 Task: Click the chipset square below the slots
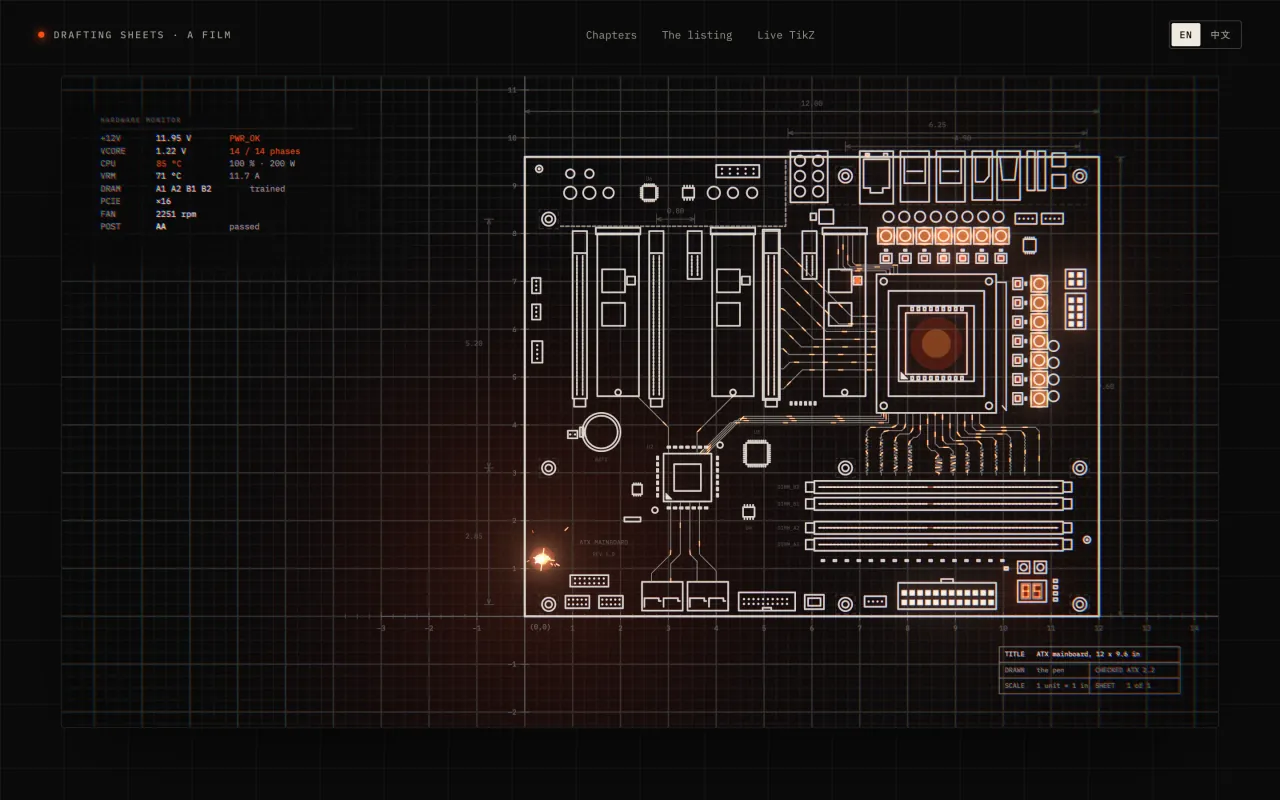click(687, 477)
